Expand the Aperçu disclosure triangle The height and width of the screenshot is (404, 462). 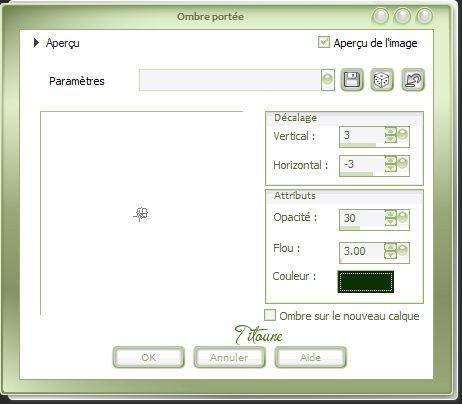coord(36,43)
